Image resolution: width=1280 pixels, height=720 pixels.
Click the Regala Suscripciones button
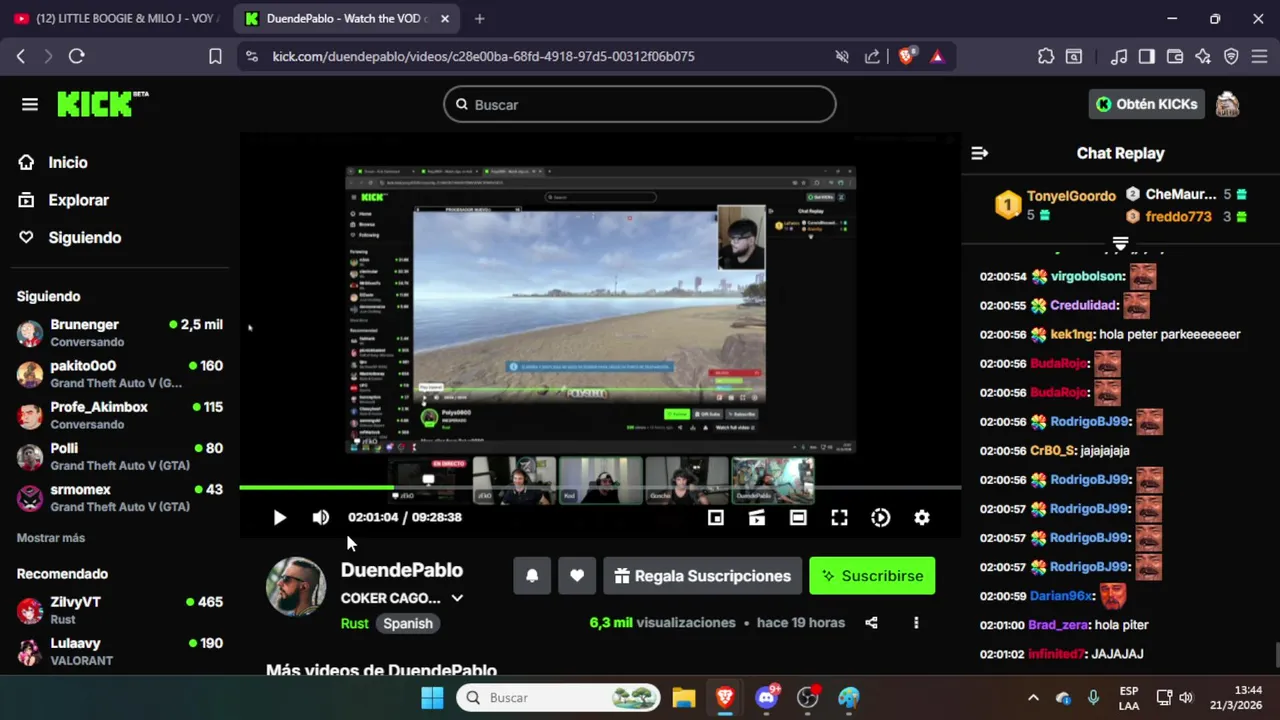(702, 576)
